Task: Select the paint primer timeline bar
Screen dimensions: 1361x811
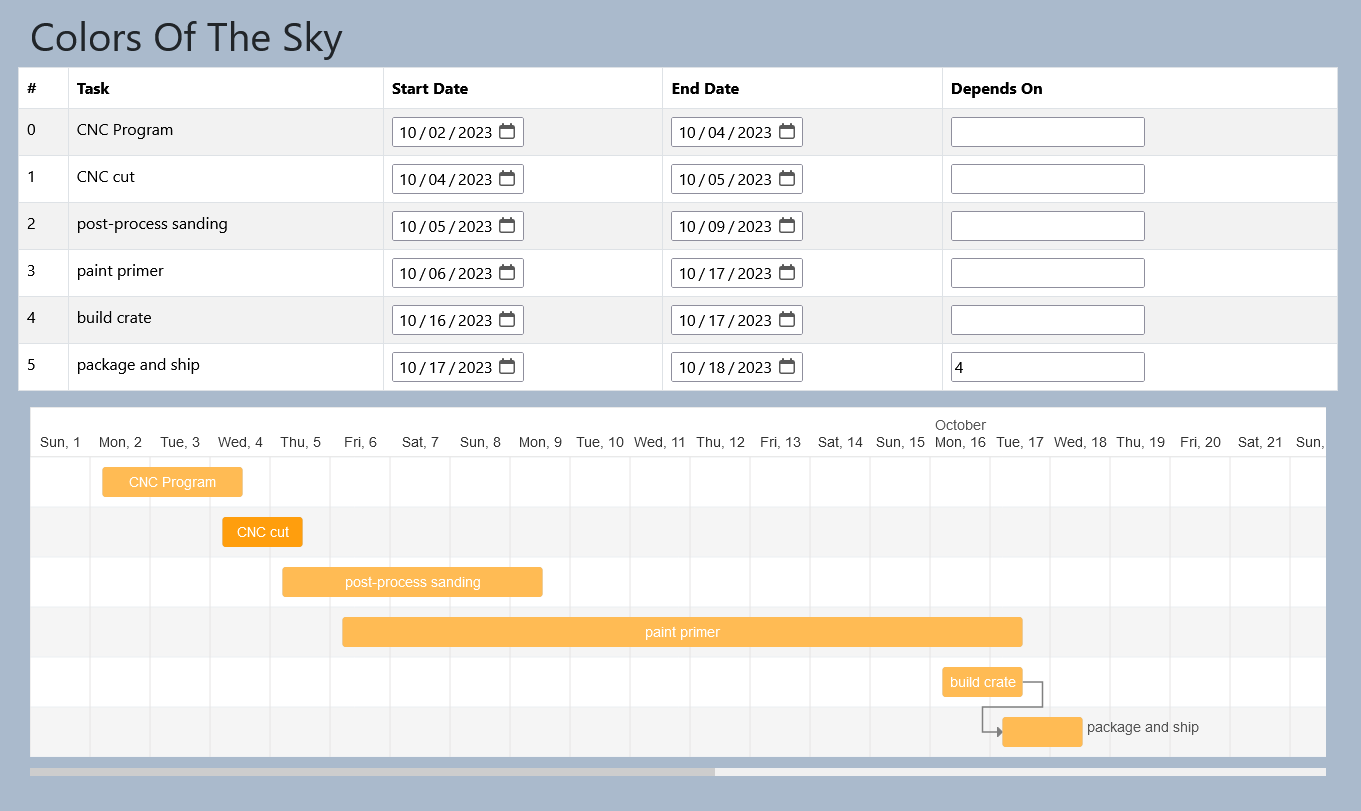Action: pos(682,632)
